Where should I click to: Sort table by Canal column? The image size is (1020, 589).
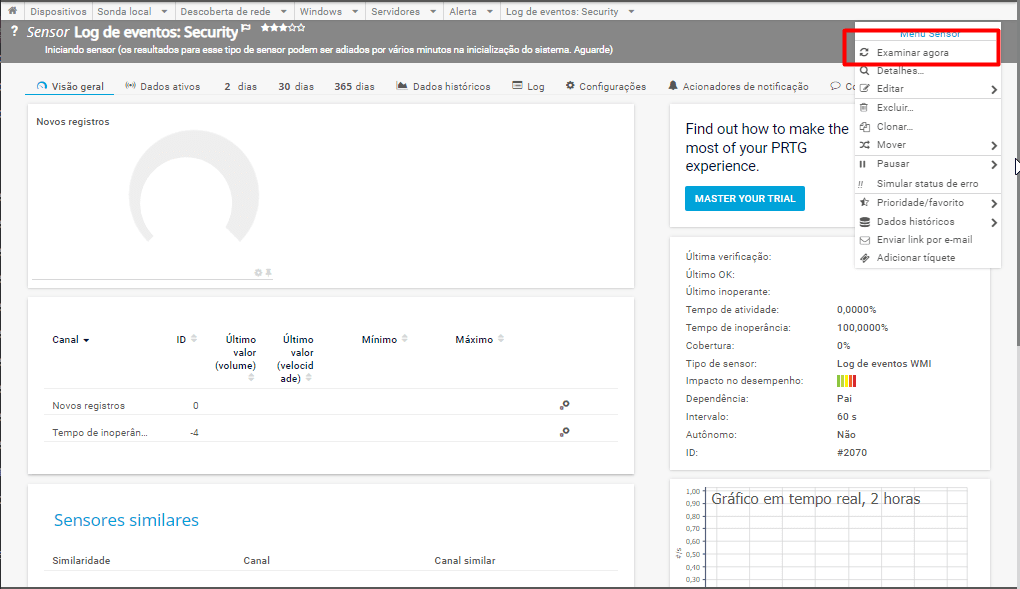click(70, 340)
